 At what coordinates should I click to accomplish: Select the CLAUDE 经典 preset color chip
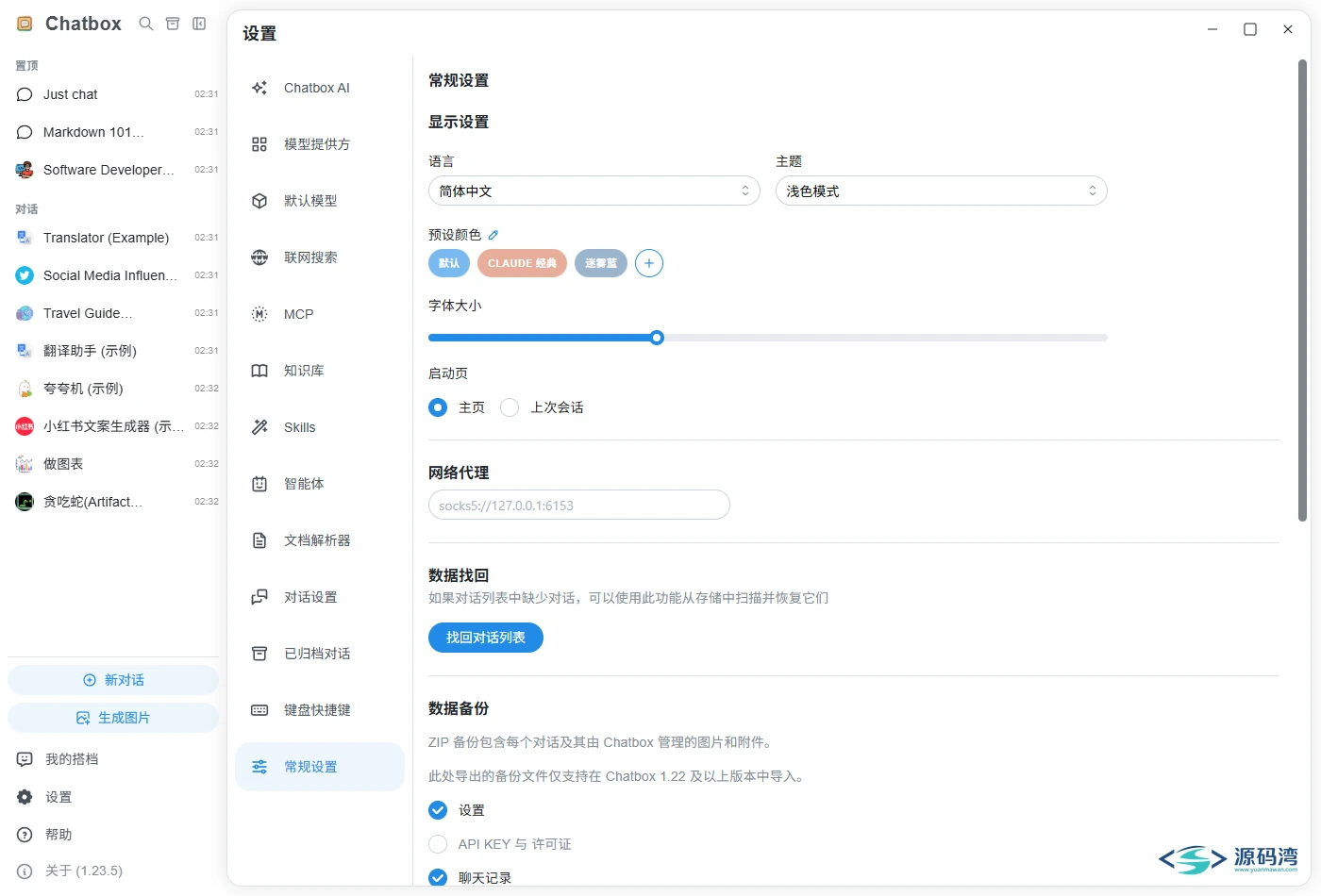coord(522,263)
